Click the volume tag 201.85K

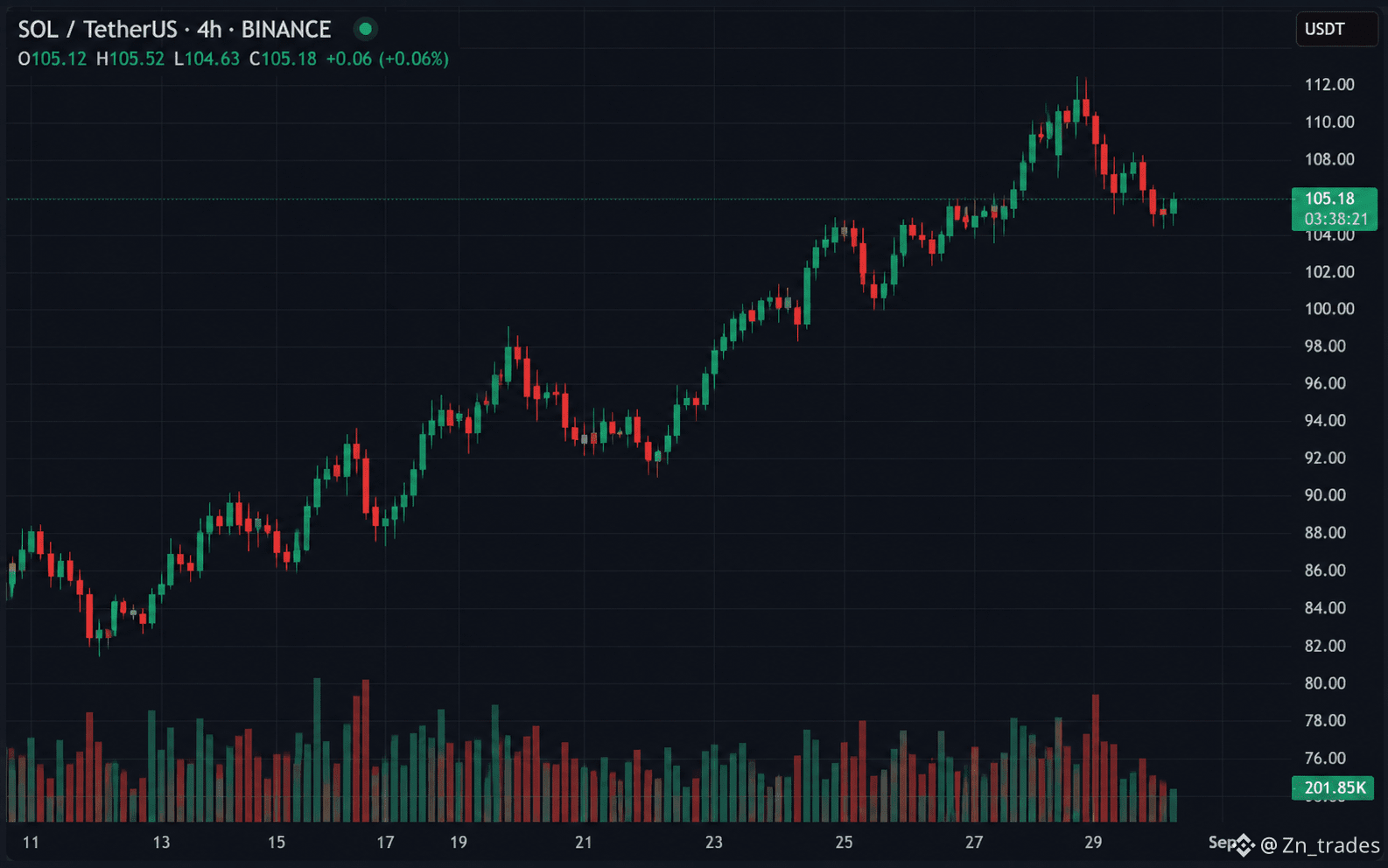(1334, 788)
